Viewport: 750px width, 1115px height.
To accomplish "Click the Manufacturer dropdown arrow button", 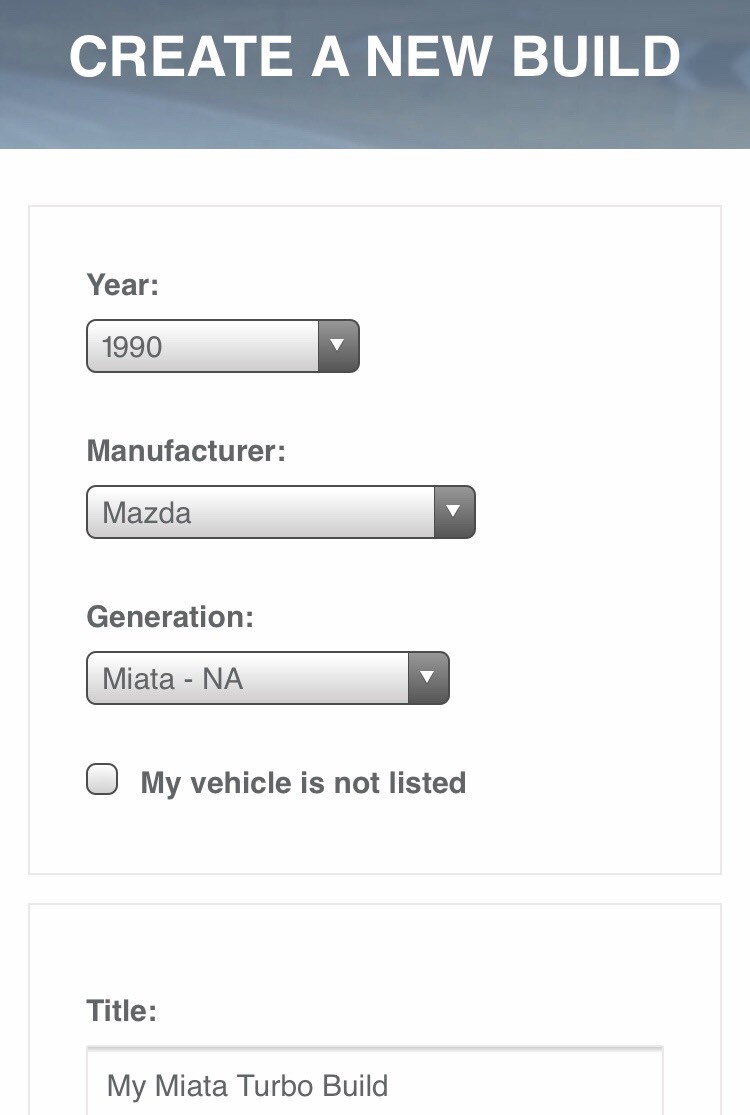I will 454,512.
